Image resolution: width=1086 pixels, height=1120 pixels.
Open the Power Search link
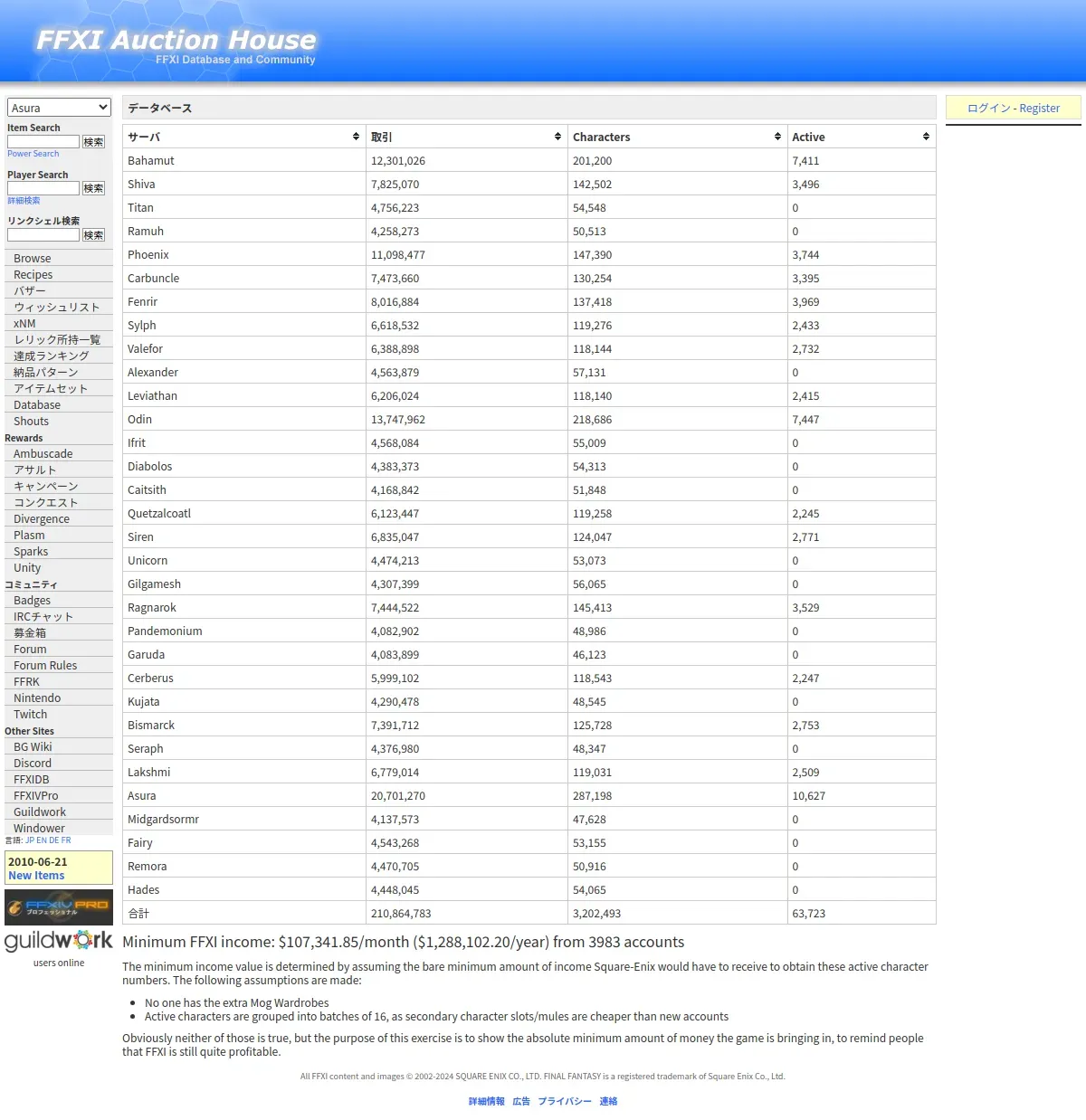[33, 154]
